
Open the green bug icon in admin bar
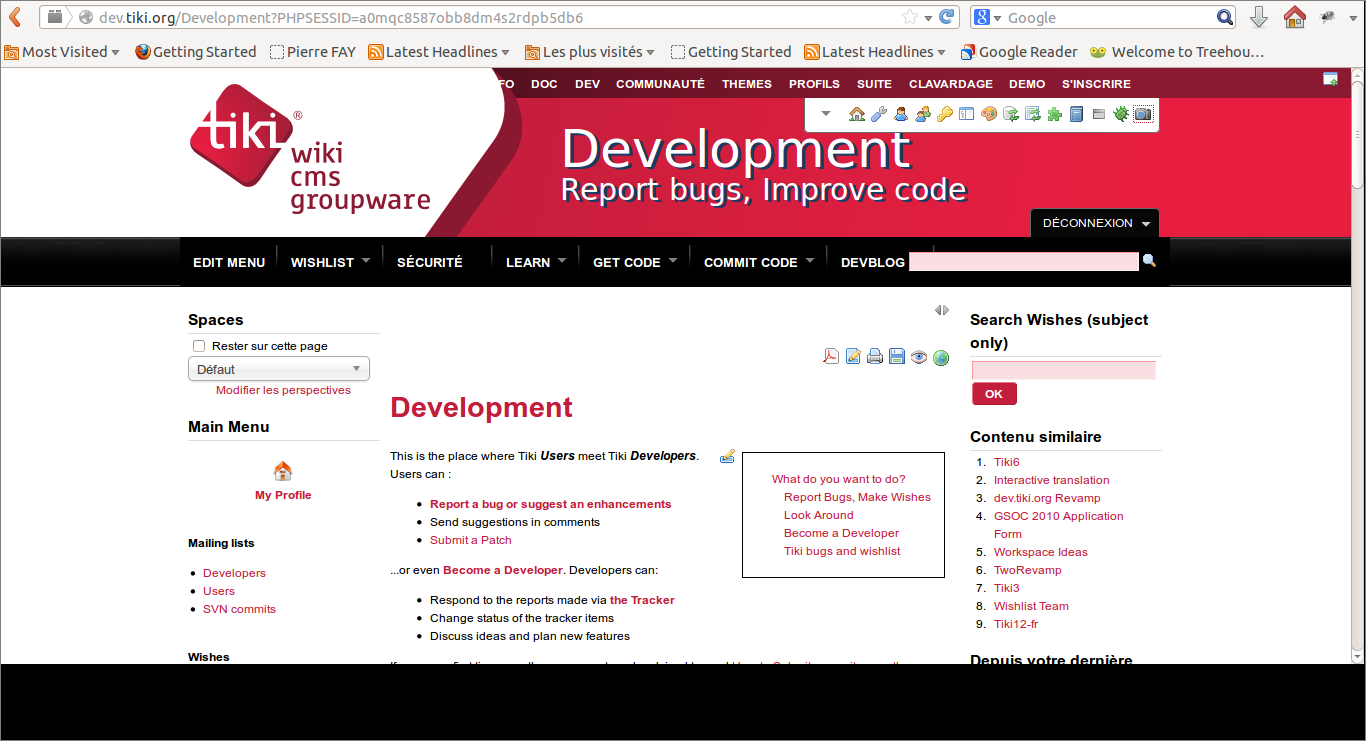click(1120, 114)
